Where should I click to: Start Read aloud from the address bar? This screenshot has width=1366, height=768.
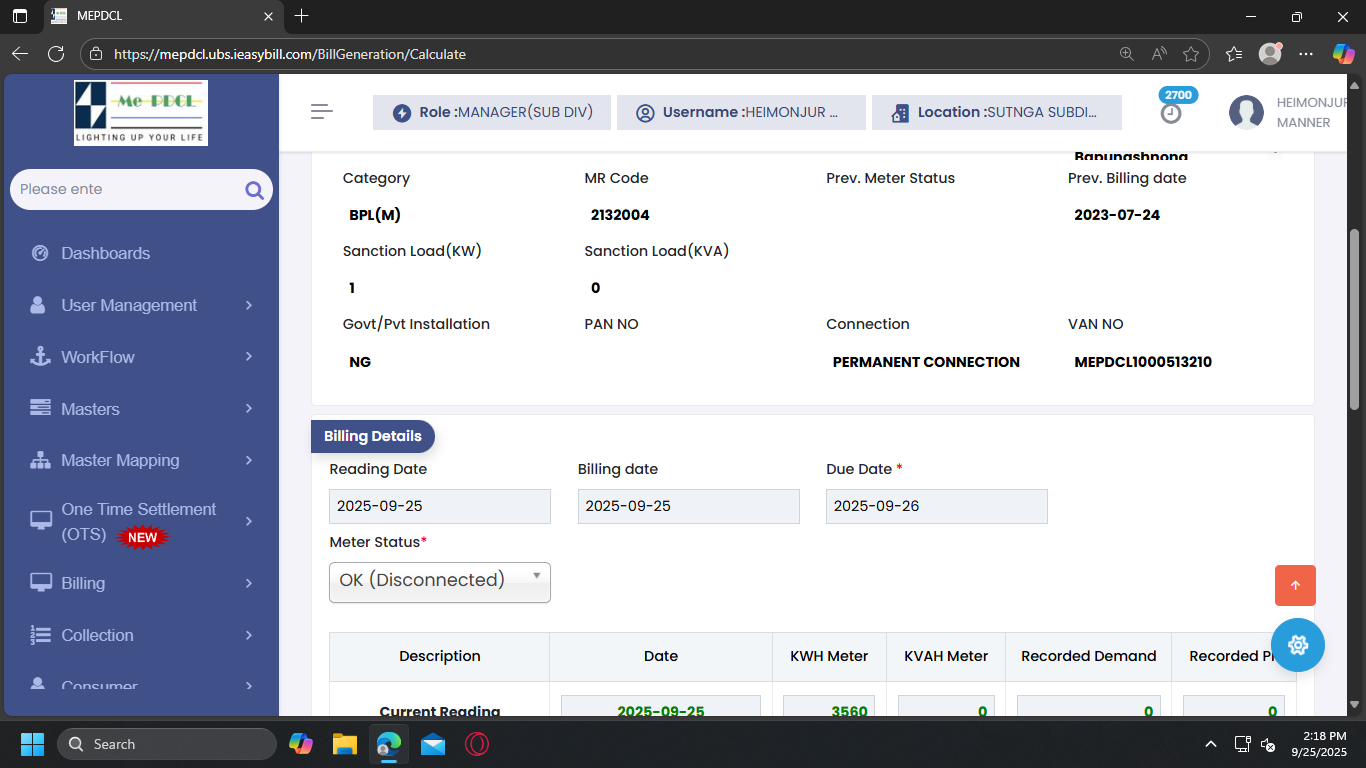pos(1159,54)
